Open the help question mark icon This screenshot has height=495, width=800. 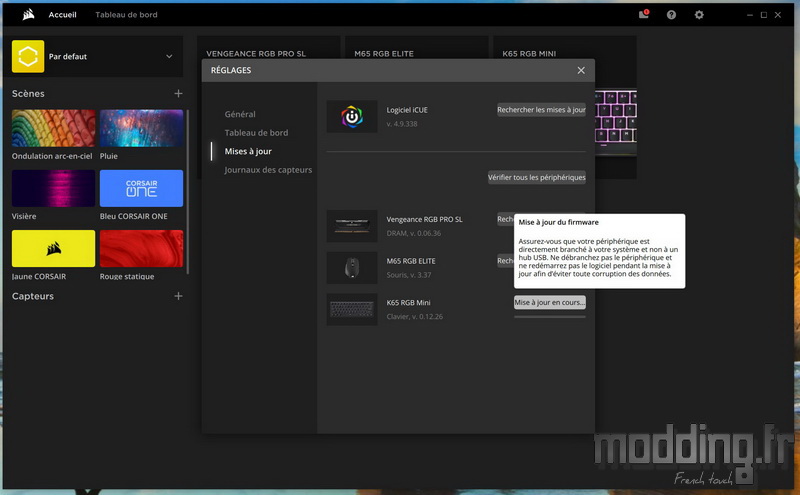(671, 15)
